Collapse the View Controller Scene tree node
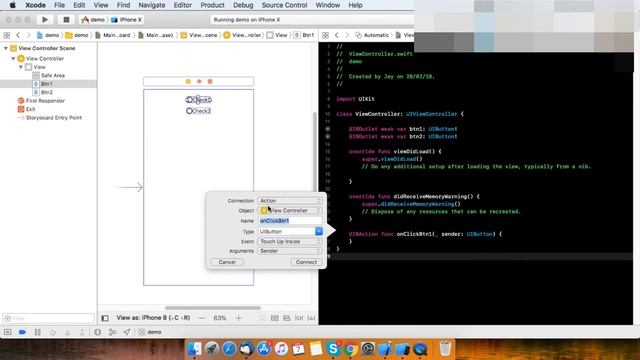 pyautogui.click(x=6, y=48)
